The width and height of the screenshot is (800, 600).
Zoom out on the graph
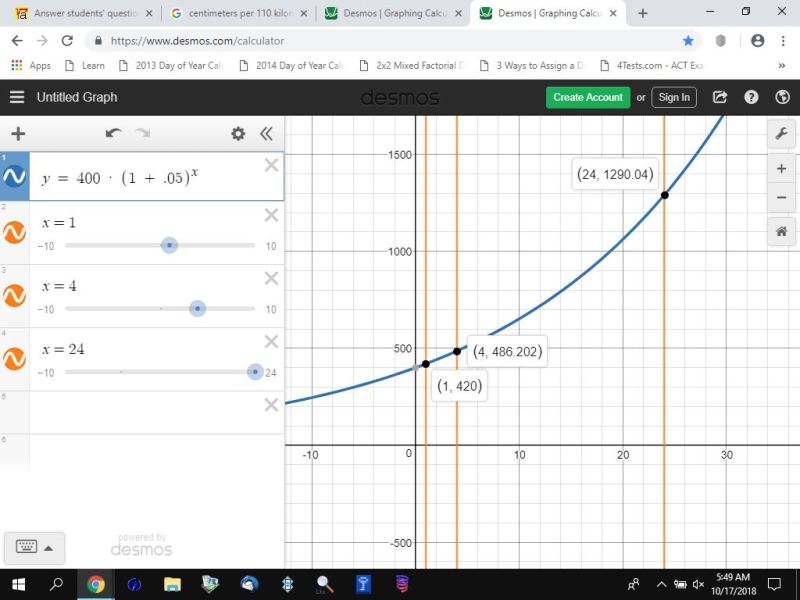pos(781,197)
